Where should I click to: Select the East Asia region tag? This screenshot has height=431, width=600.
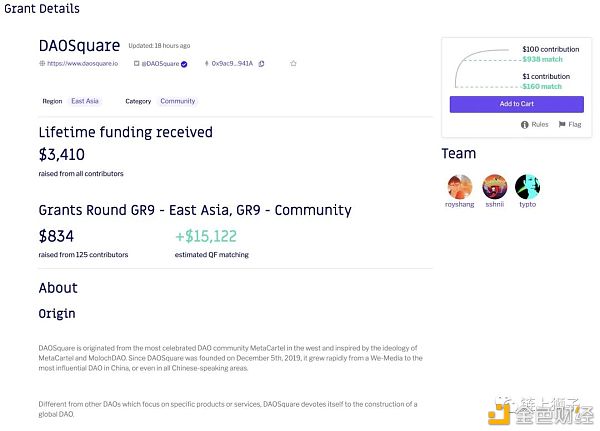85,101
